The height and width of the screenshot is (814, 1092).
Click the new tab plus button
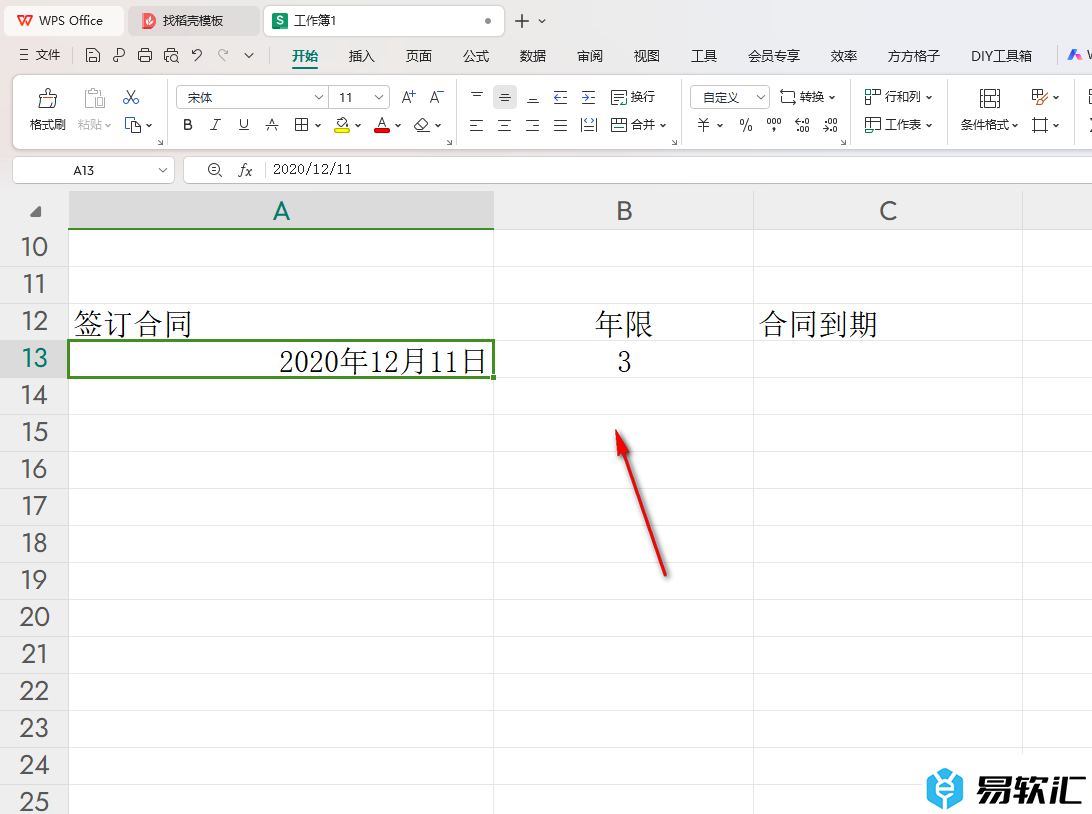(522, 21)
